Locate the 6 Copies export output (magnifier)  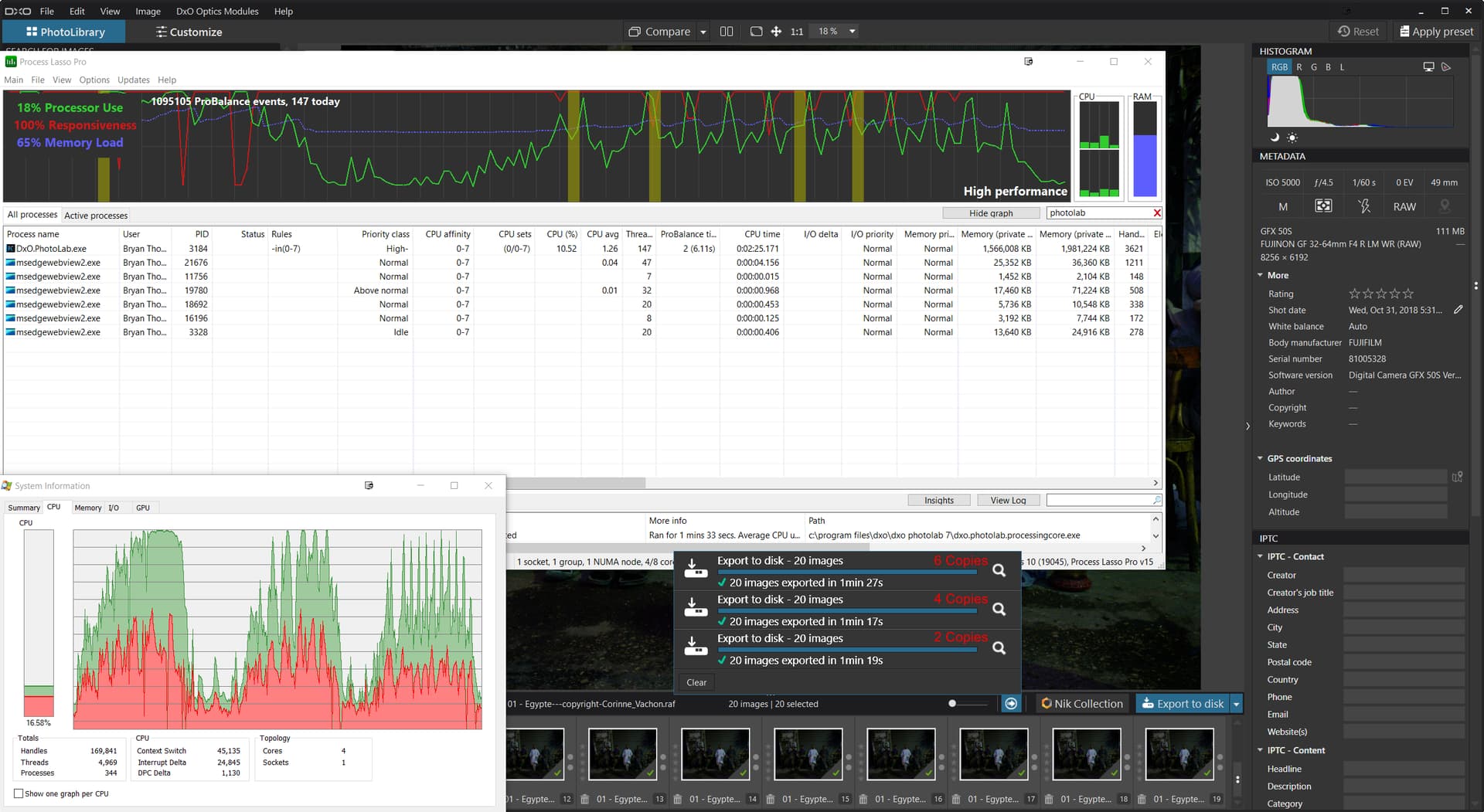point(999,570)
